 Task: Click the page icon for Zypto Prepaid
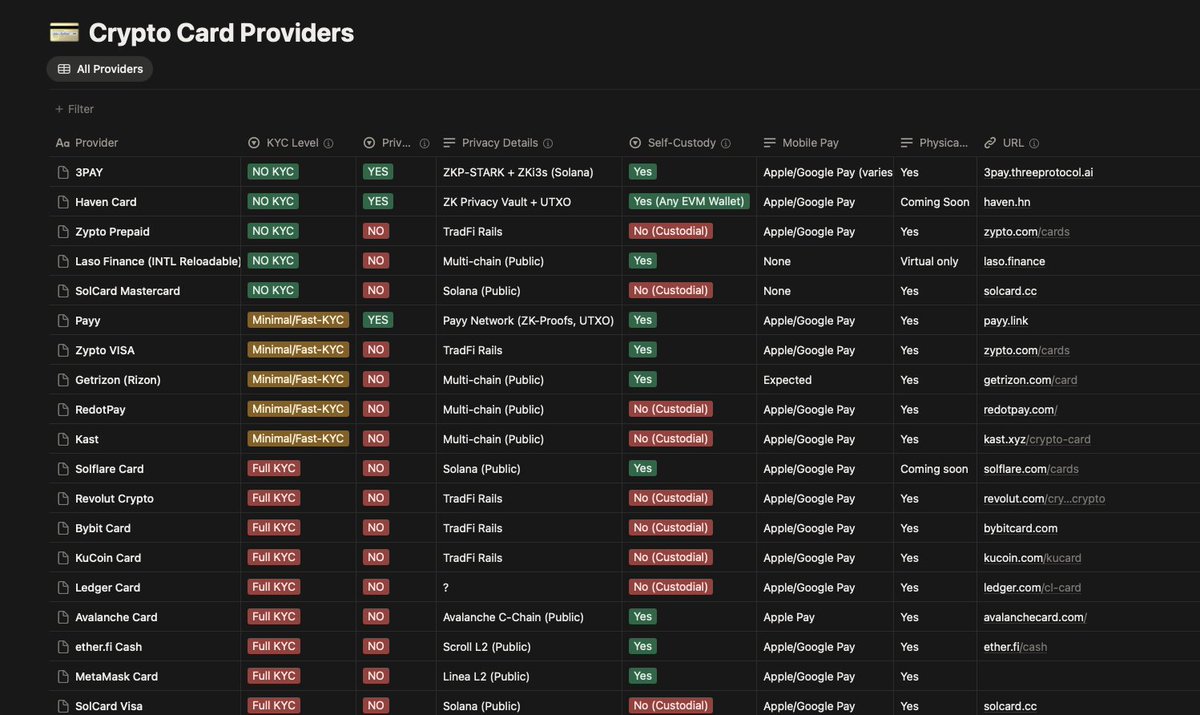click(63, 231)
